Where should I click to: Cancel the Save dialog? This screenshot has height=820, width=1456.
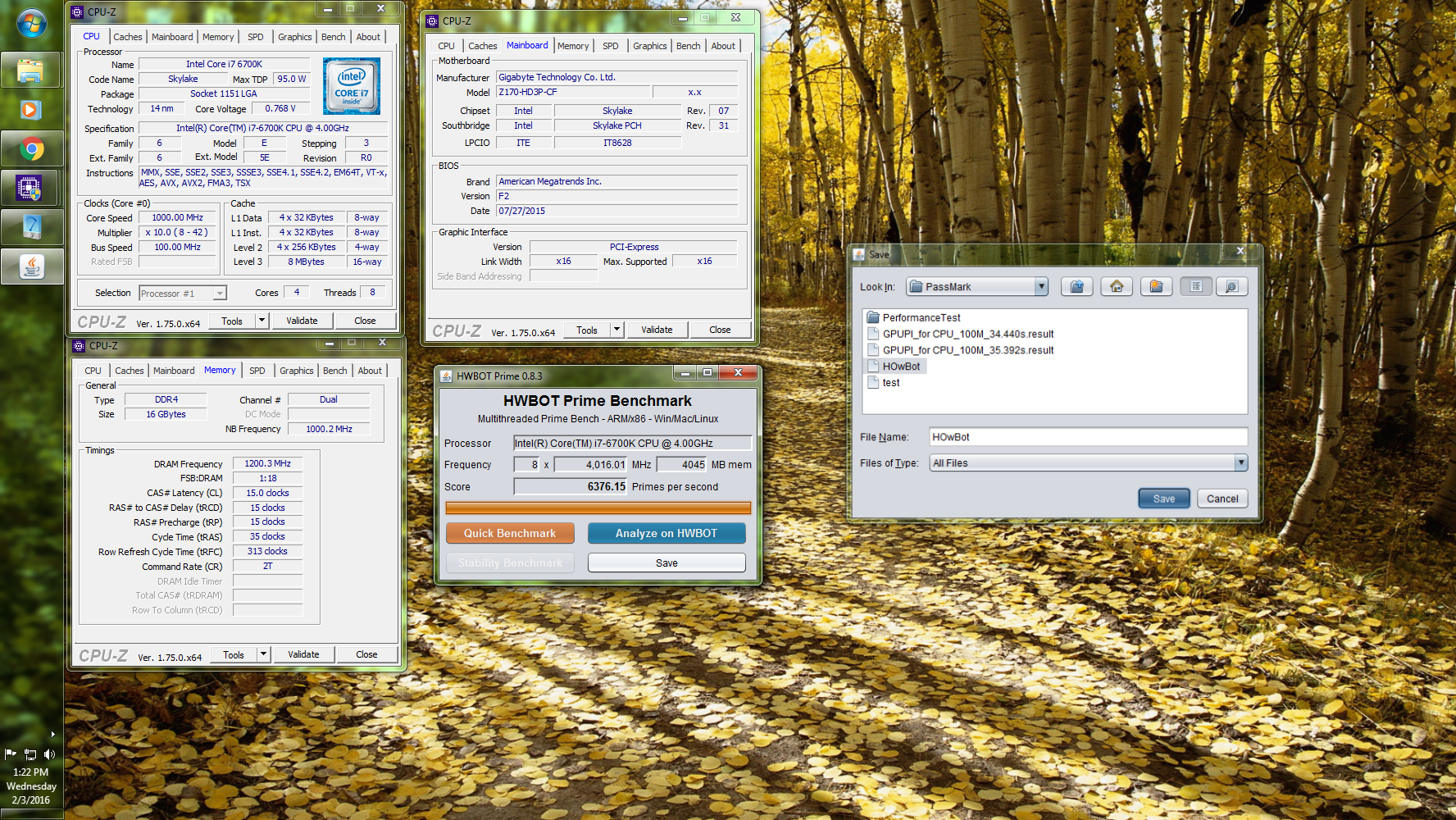(x=1222, y=499)
